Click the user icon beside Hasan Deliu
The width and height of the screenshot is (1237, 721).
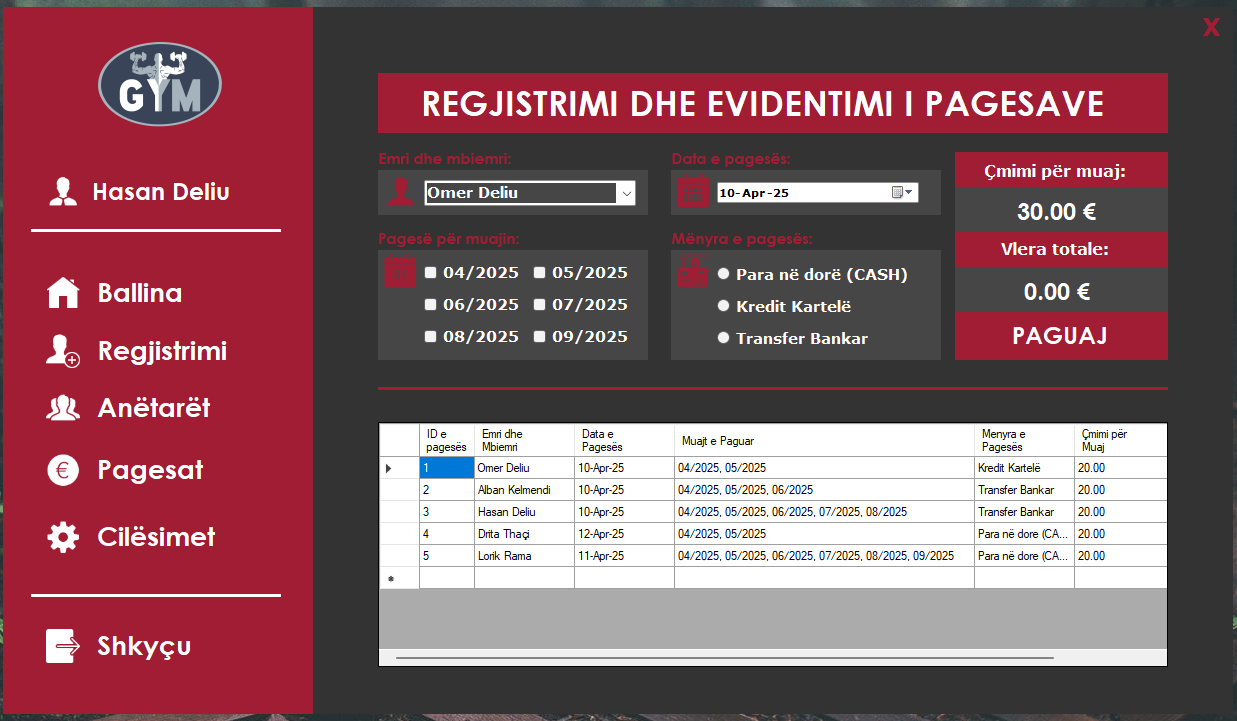(63, 192)
